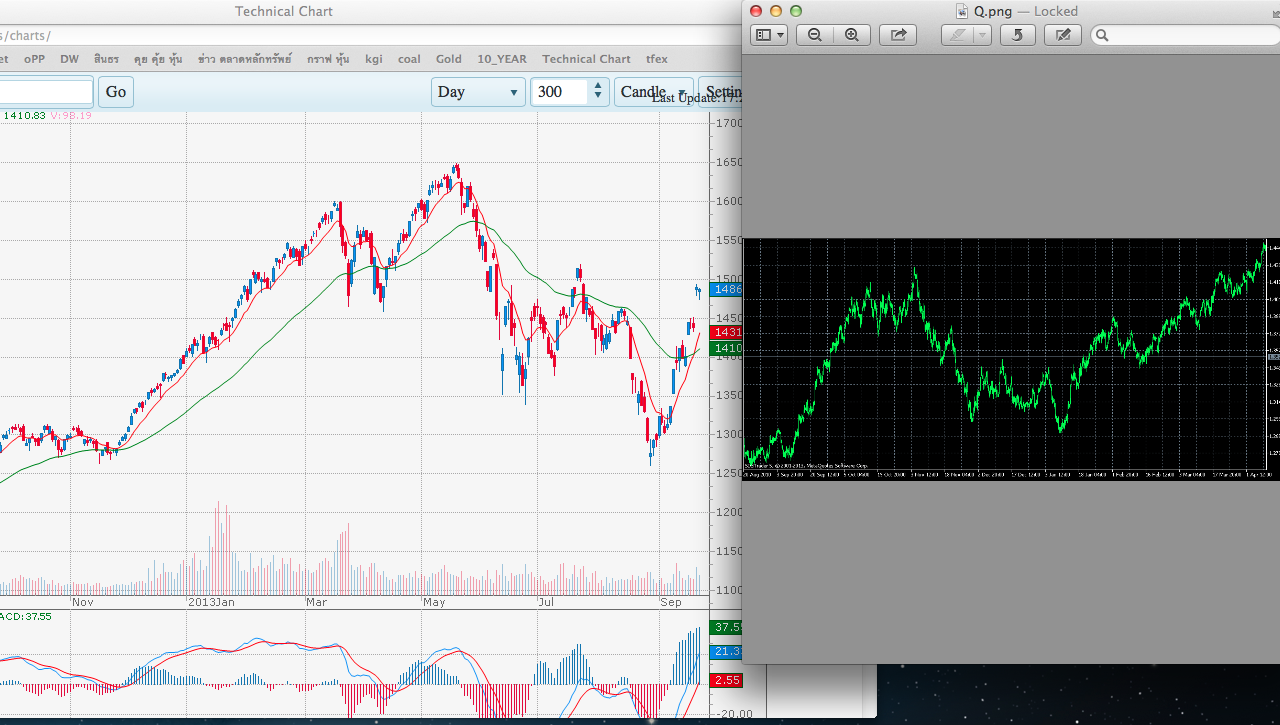The image size is (1280, 725).
Task: Click the Sep date label on axis
Action: click(671, 603)
